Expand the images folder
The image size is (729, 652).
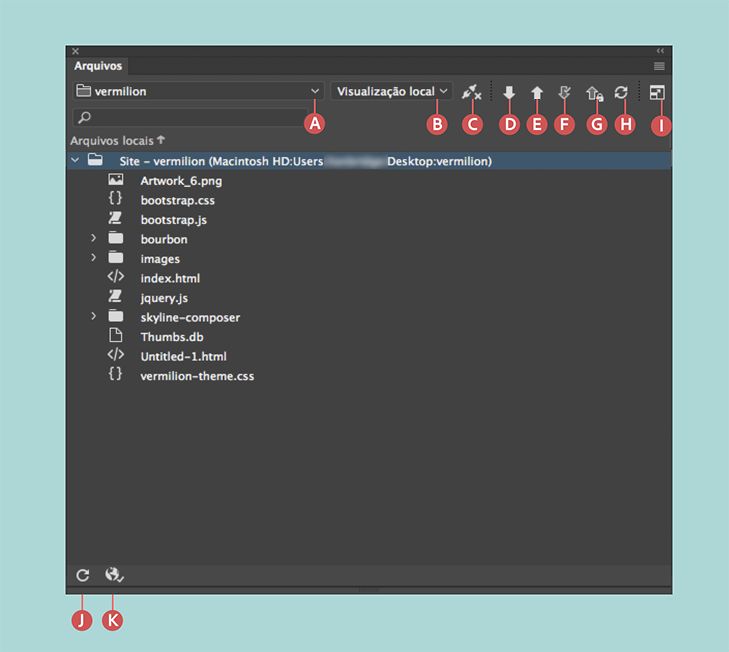pyautogui.click(x=93, y=258)
